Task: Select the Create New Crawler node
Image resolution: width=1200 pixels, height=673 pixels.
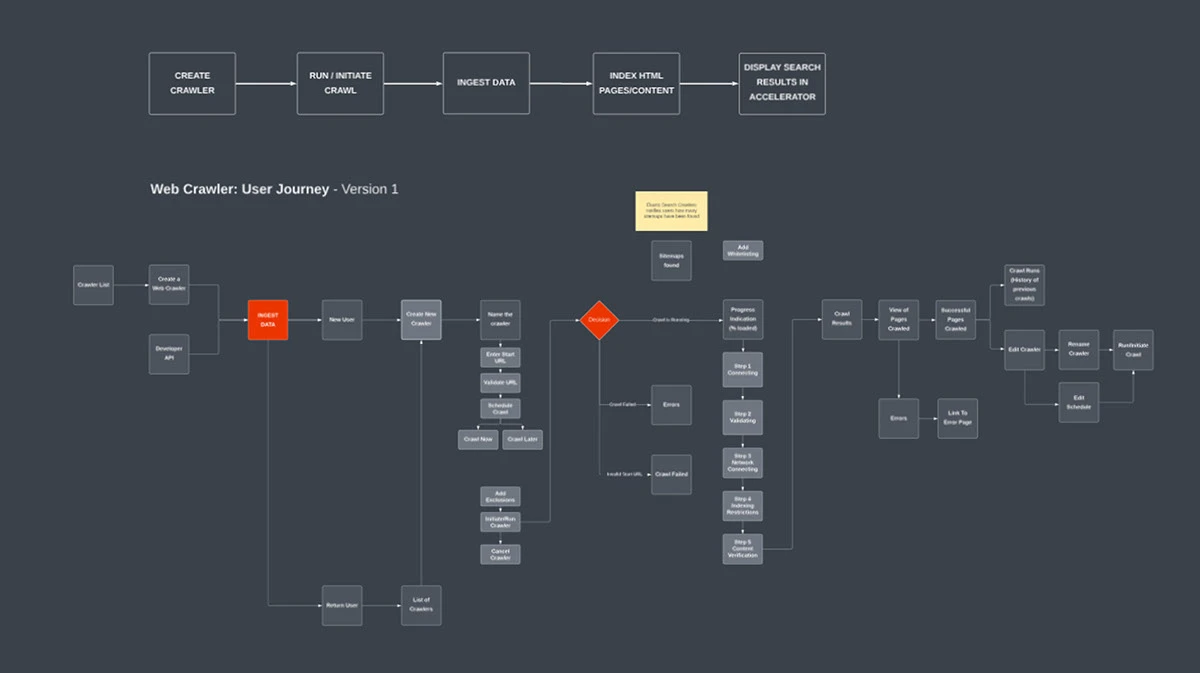Action: coord(421,319)
